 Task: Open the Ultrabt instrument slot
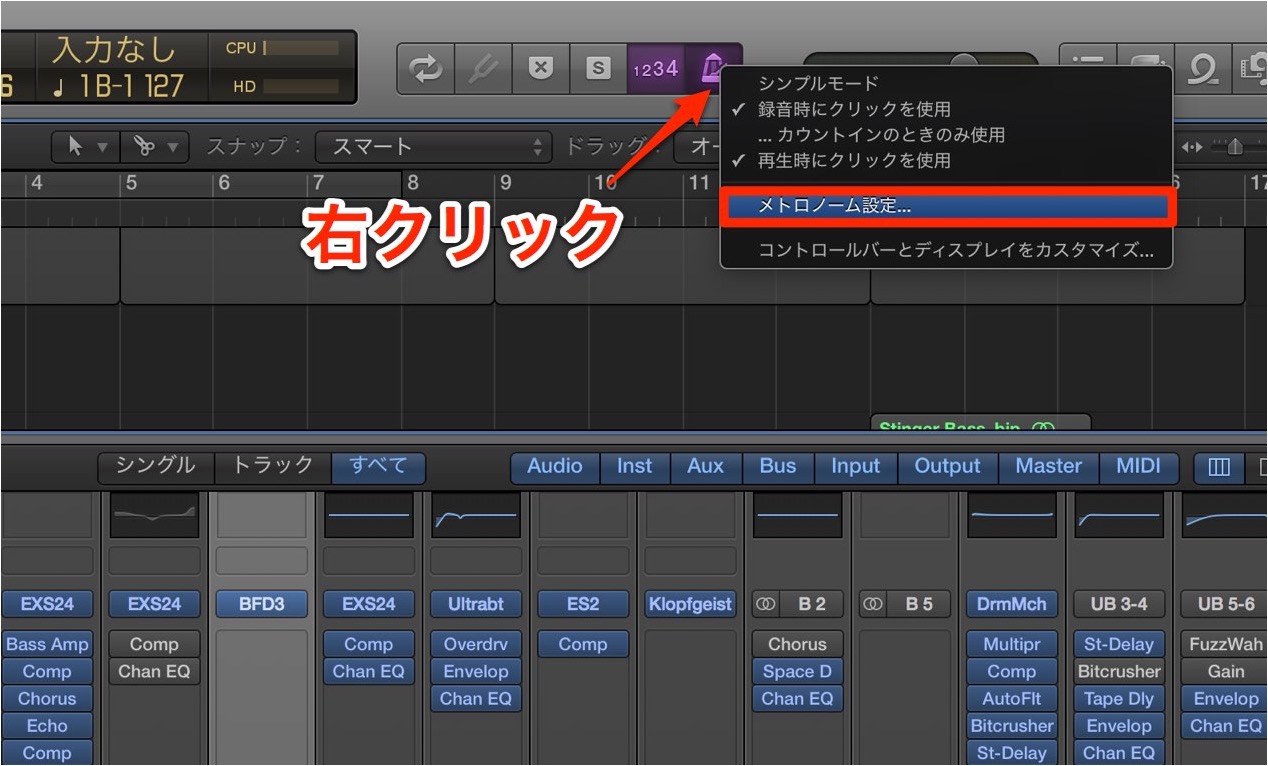coord(476,604)
